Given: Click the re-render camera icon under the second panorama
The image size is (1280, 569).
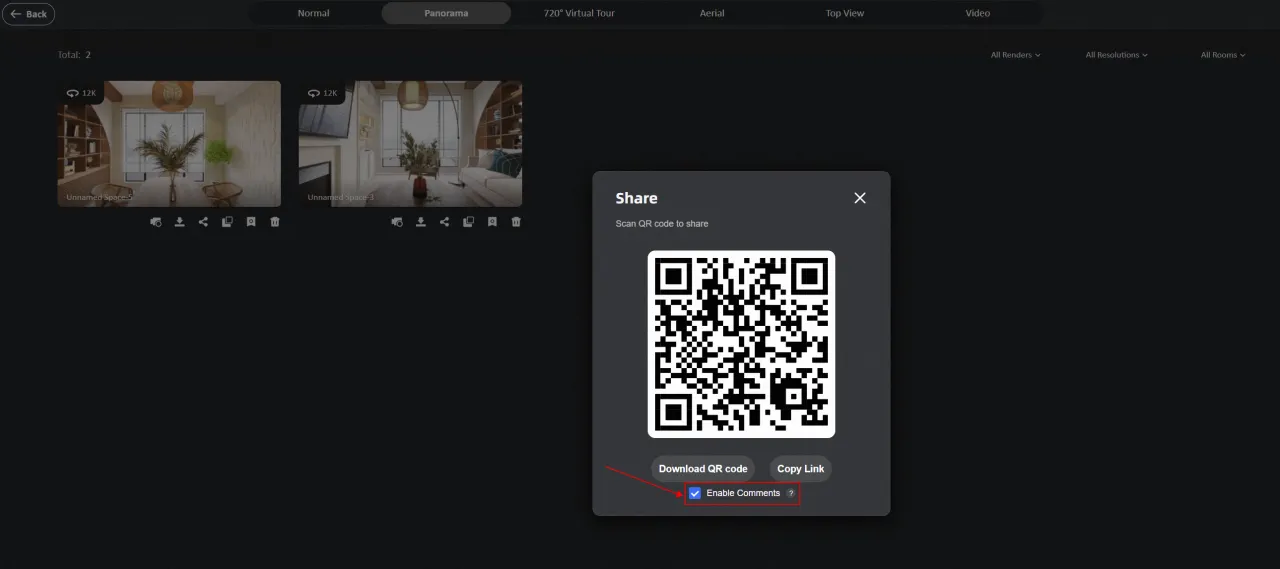Looking at the screenshot, I should point(397,222).
